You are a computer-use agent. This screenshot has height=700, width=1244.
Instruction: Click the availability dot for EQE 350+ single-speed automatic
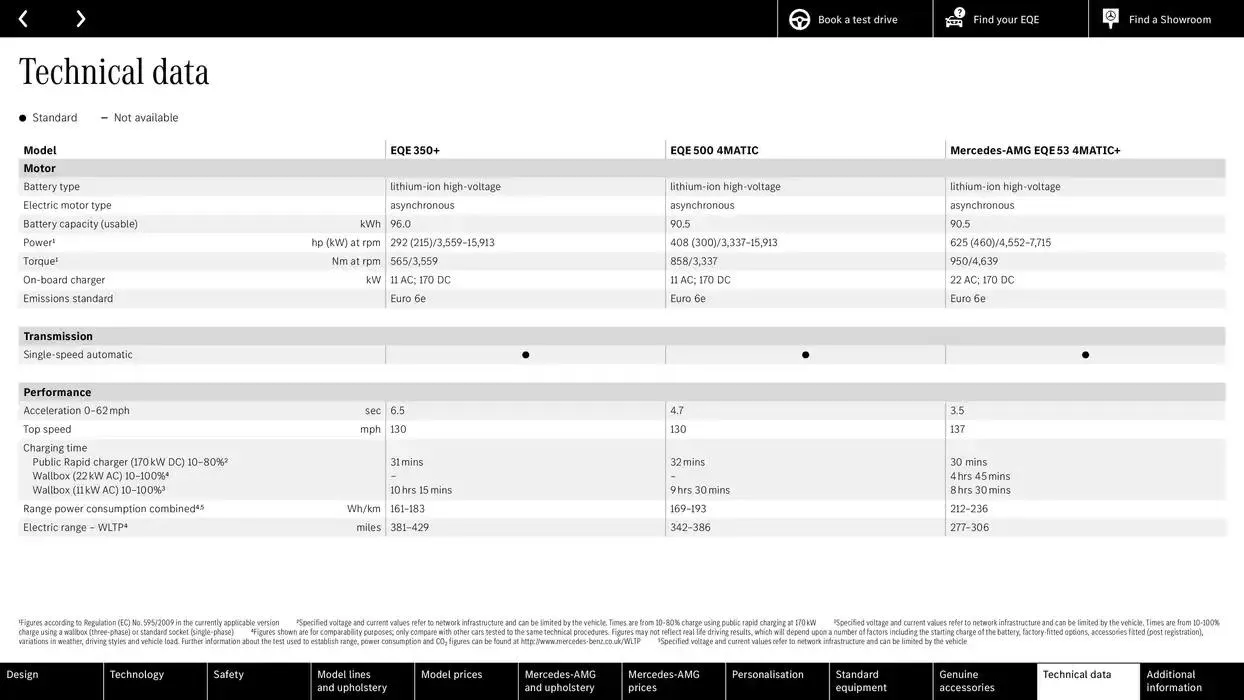(524, 353)
